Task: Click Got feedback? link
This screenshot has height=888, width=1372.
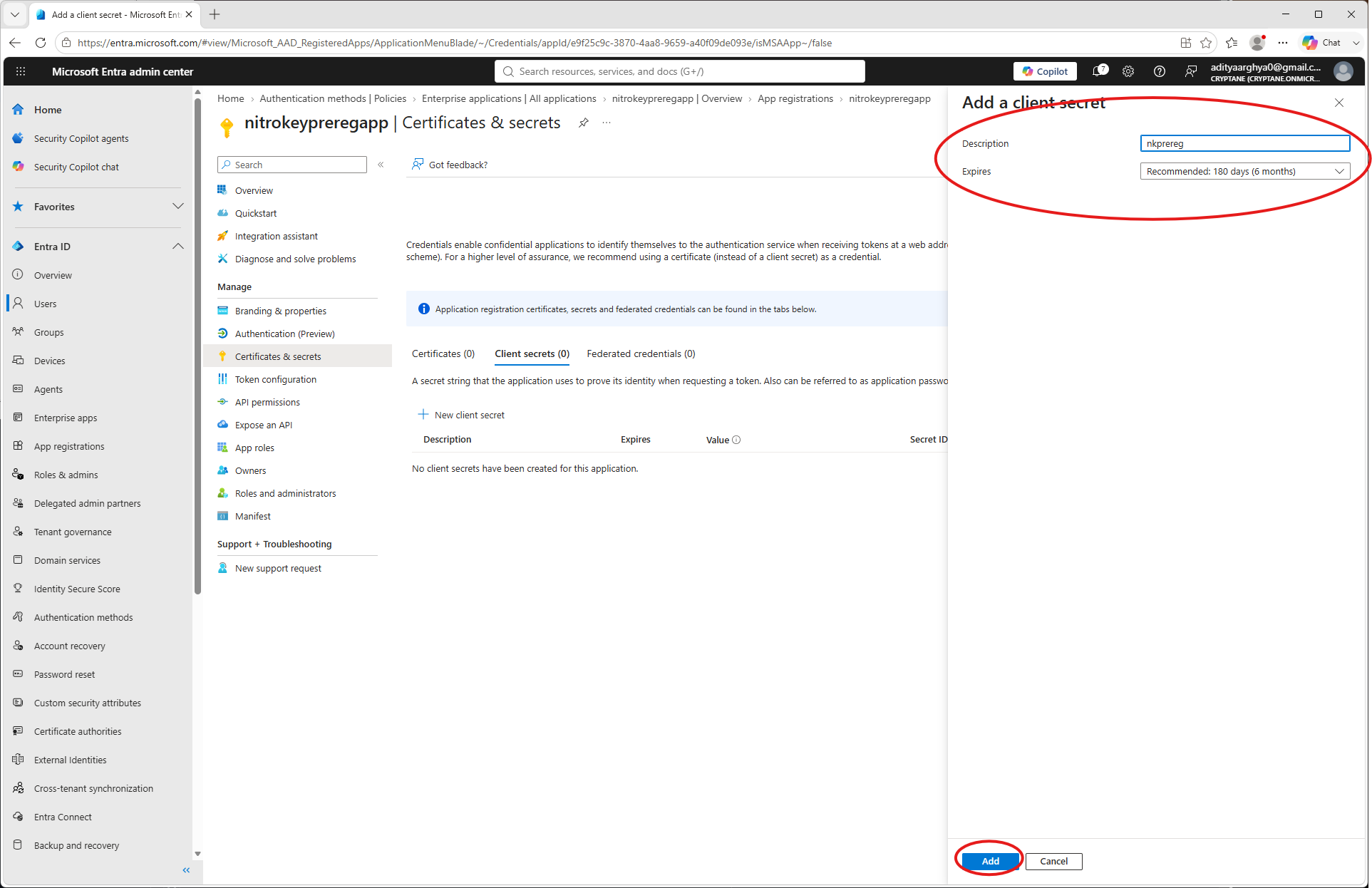Action: (450, 165)
